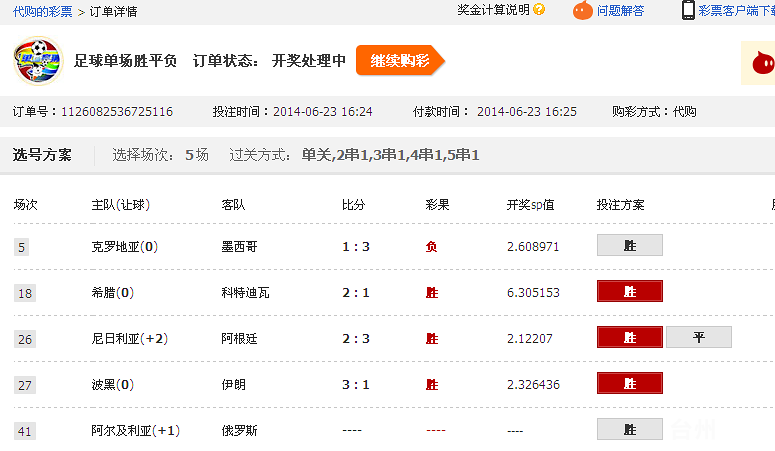Open the 代购的彩票 breadcrumb link
The image size is (775, 451).
[42, 12]
